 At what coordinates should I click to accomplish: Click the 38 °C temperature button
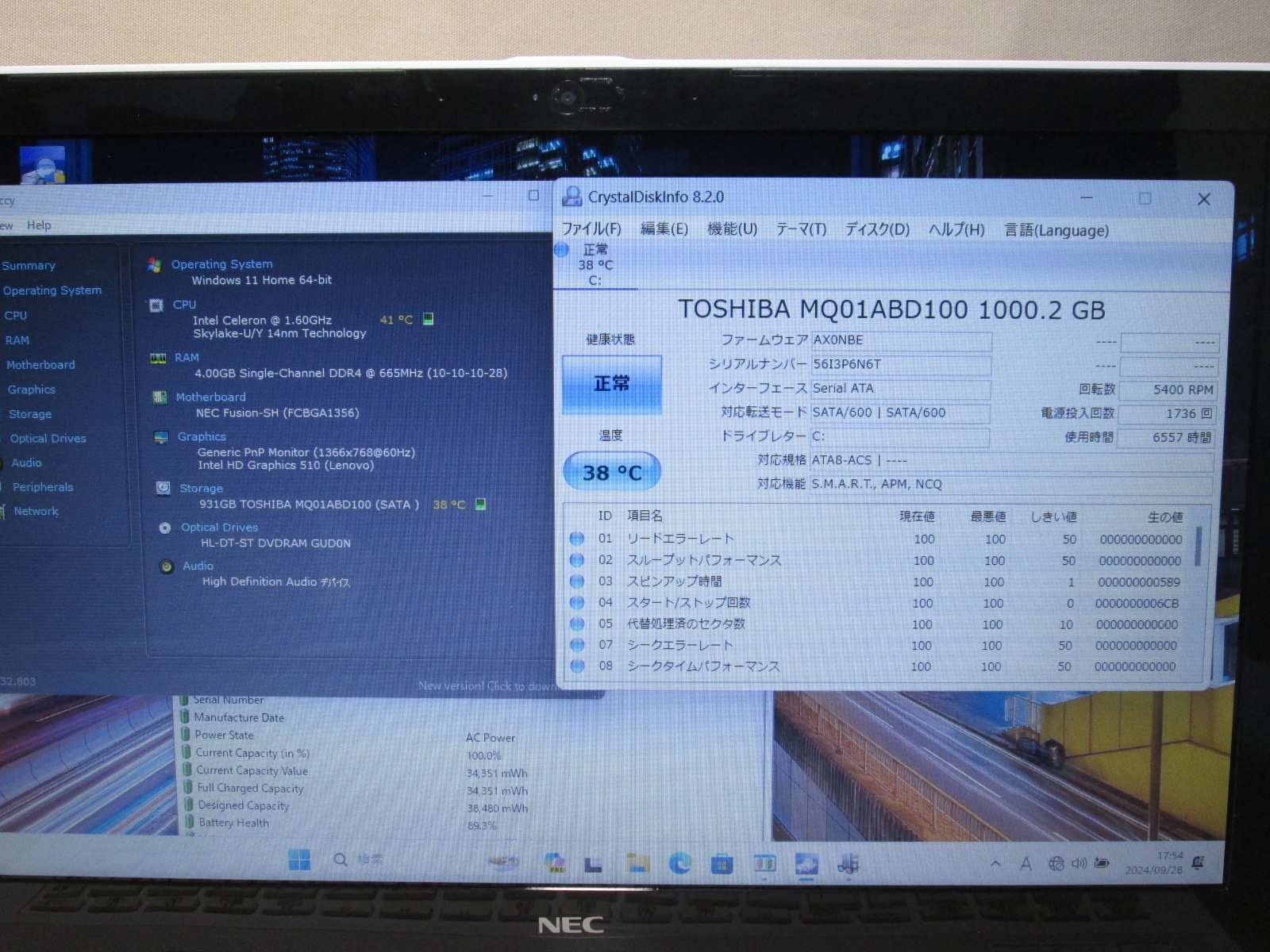tap(611, 472)
